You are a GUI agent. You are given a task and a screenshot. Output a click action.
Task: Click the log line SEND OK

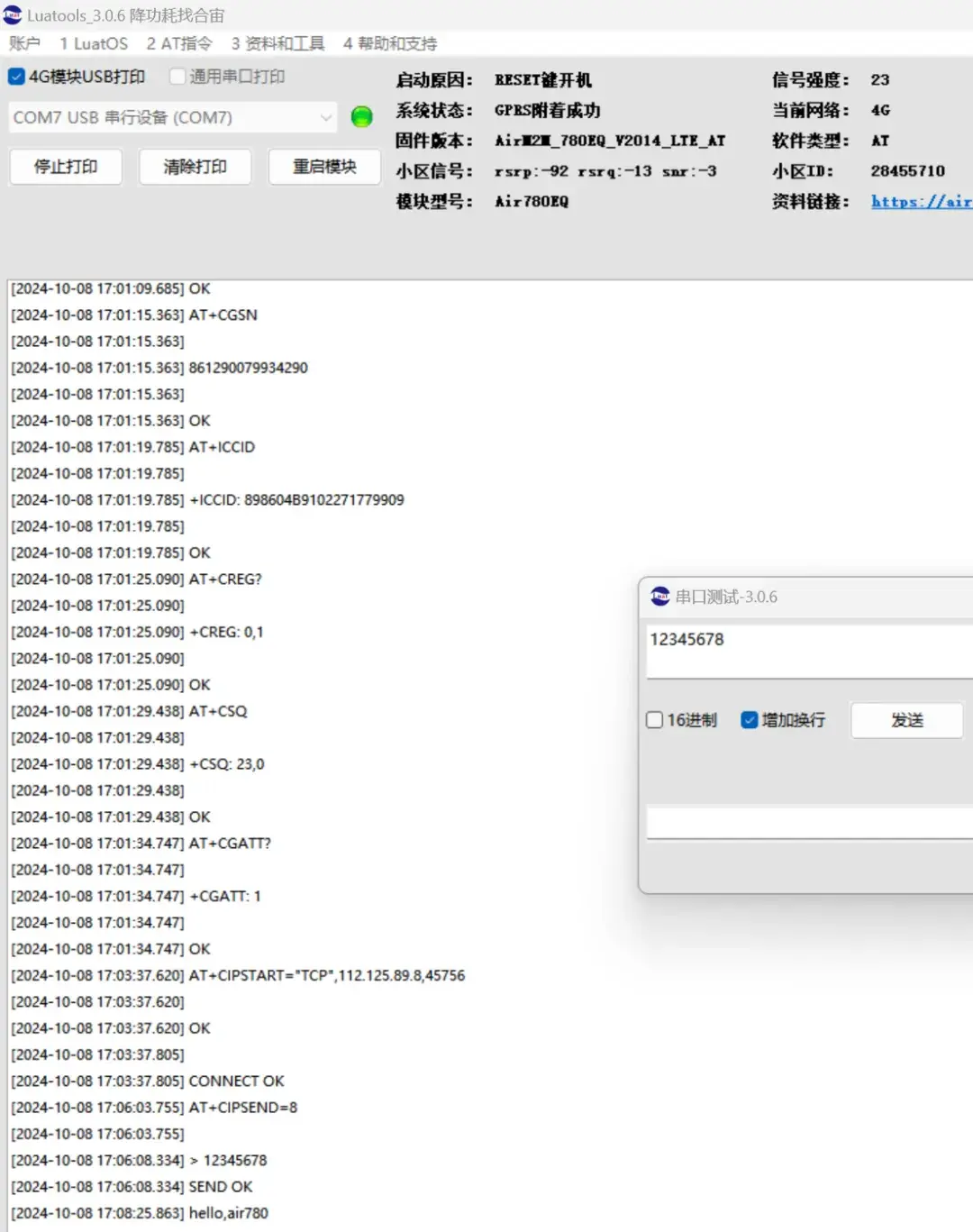221,1187
